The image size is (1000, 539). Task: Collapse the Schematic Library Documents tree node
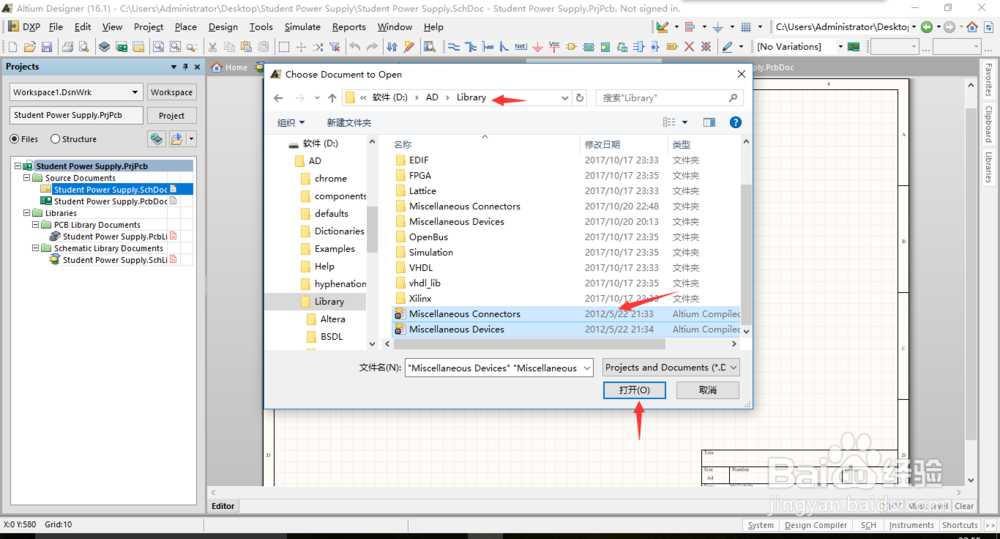[36, 248]
